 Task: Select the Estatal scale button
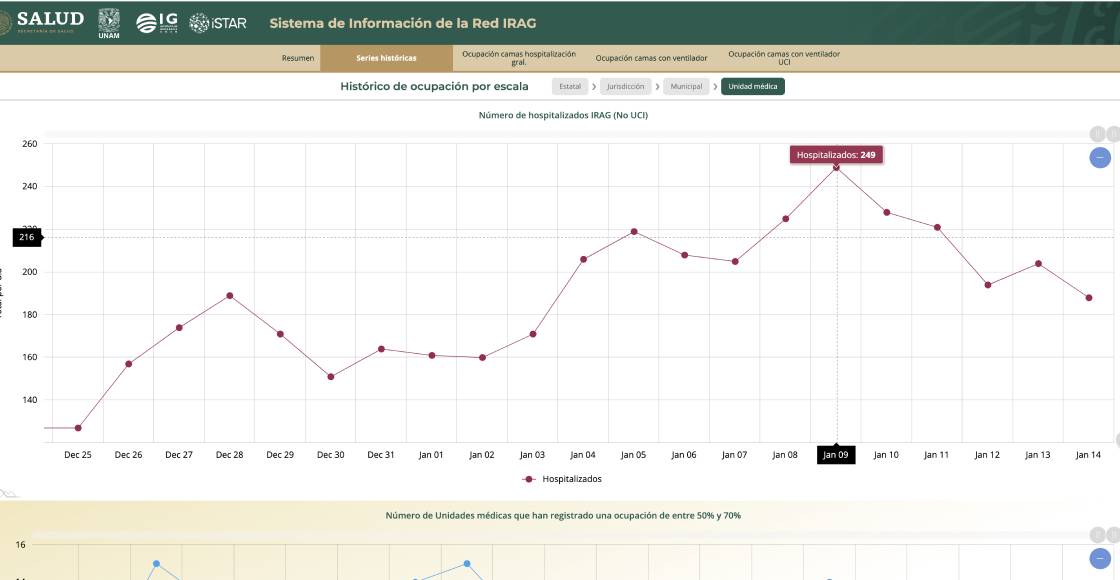pos(570,86)
